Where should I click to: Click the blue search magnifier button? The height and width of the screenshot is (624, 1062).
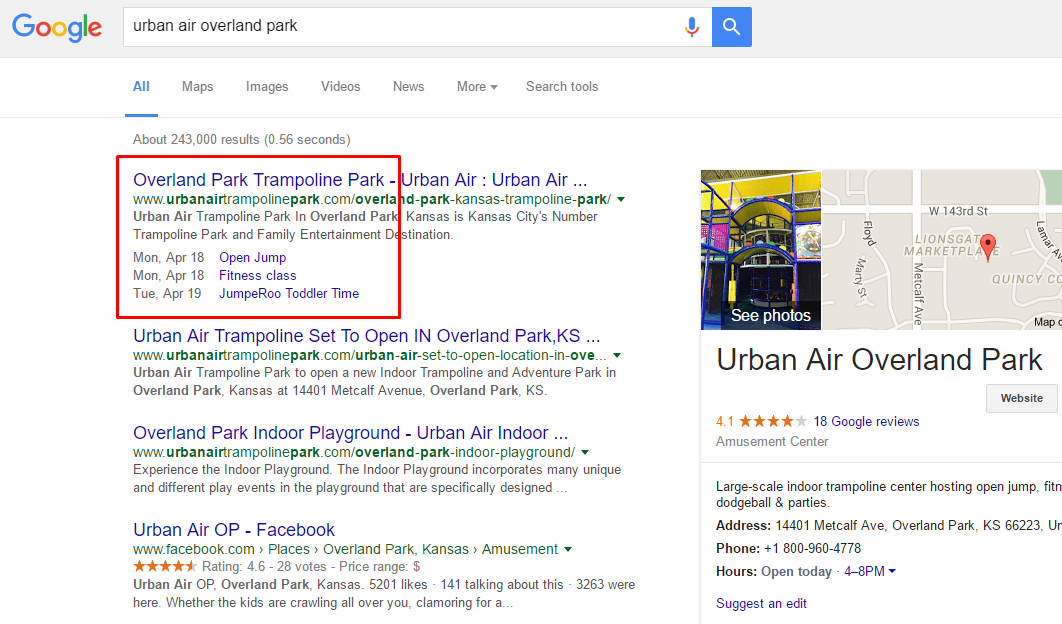click(731, 27)
